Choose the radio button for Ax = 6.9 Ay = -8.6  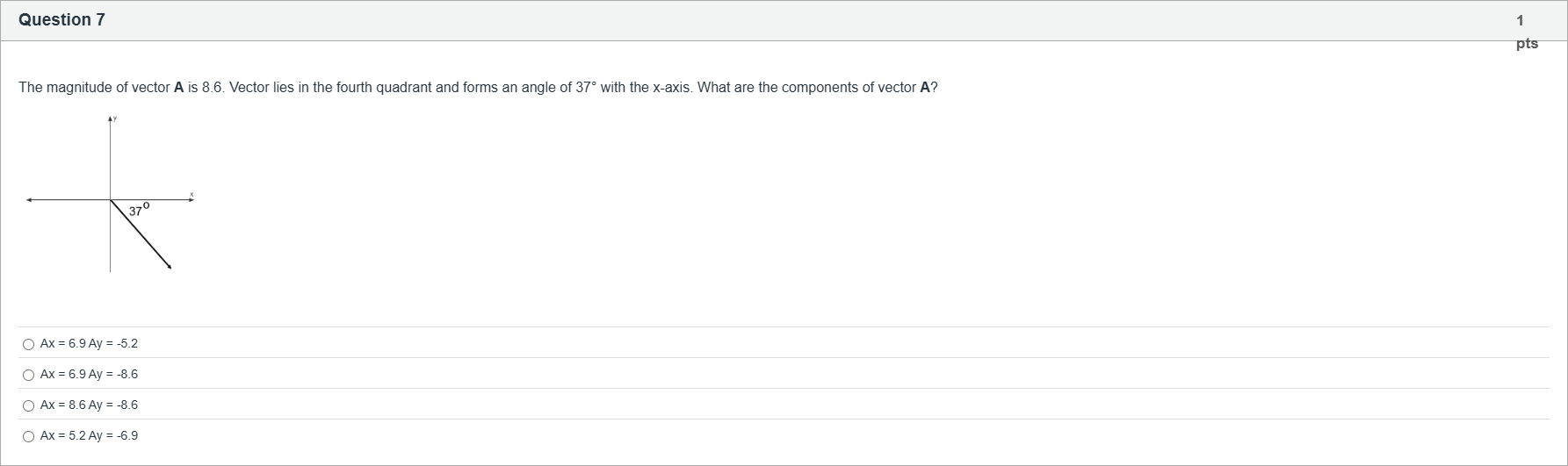[x=28, y=375]
